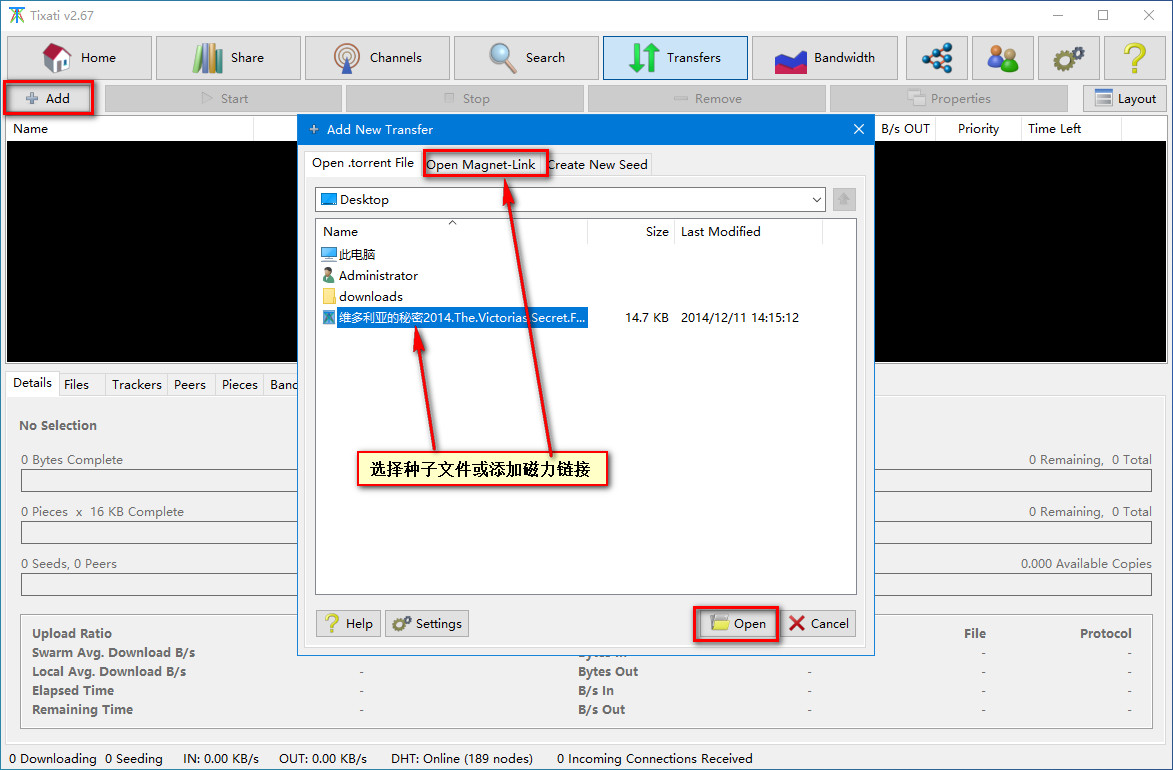Select the downloads folder

click(363, 296)
